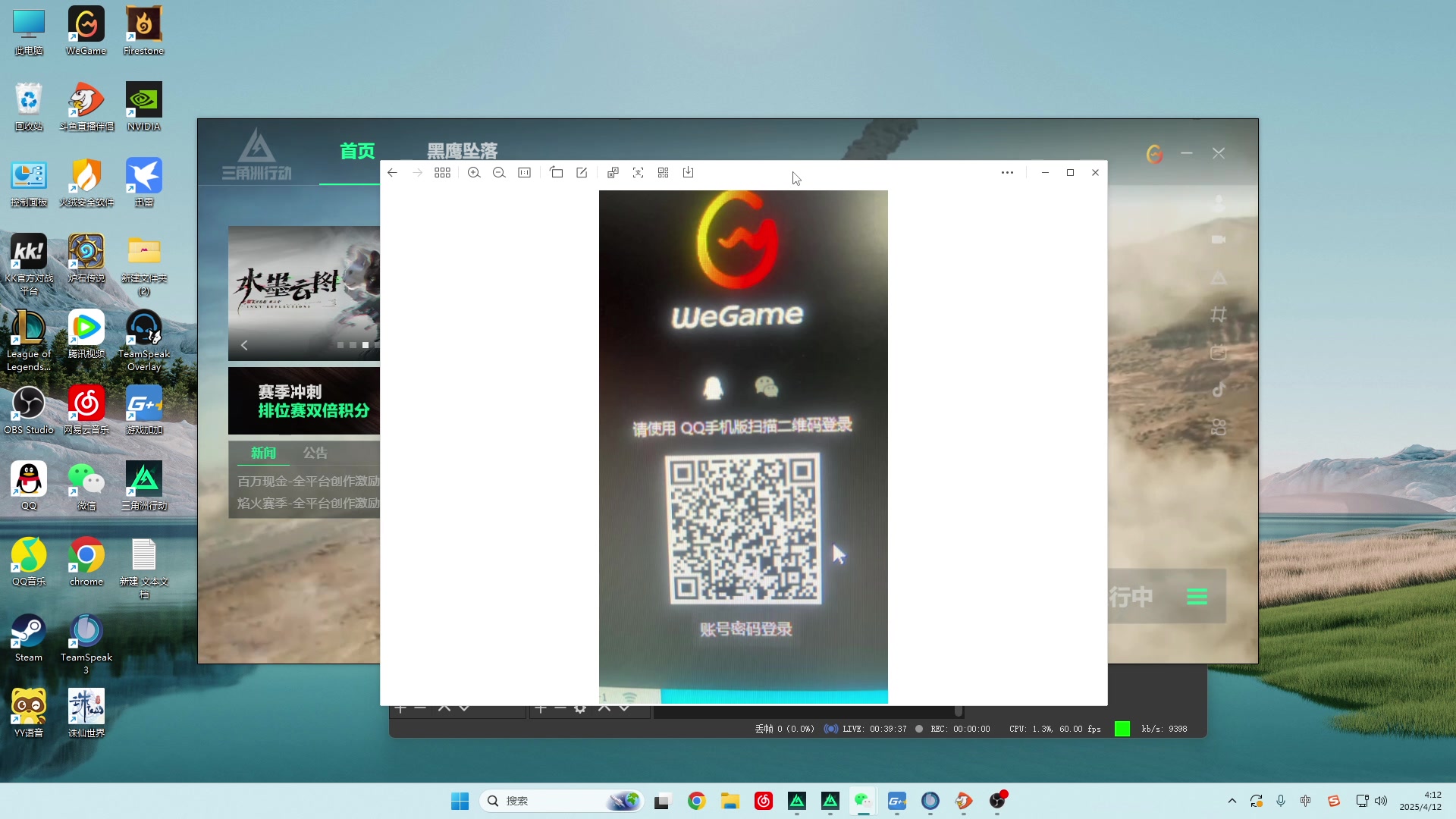Click the microphone icon in system tray
The width and height of the screenshot is (1456, 819).
coord(1281,801)
